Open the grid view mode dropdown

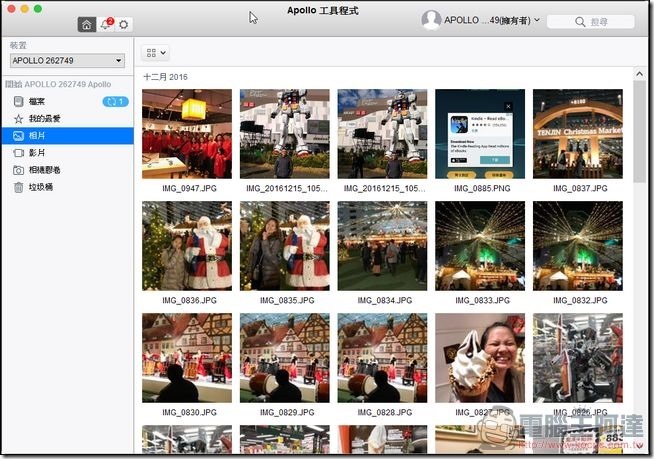(x=156, y=53)
